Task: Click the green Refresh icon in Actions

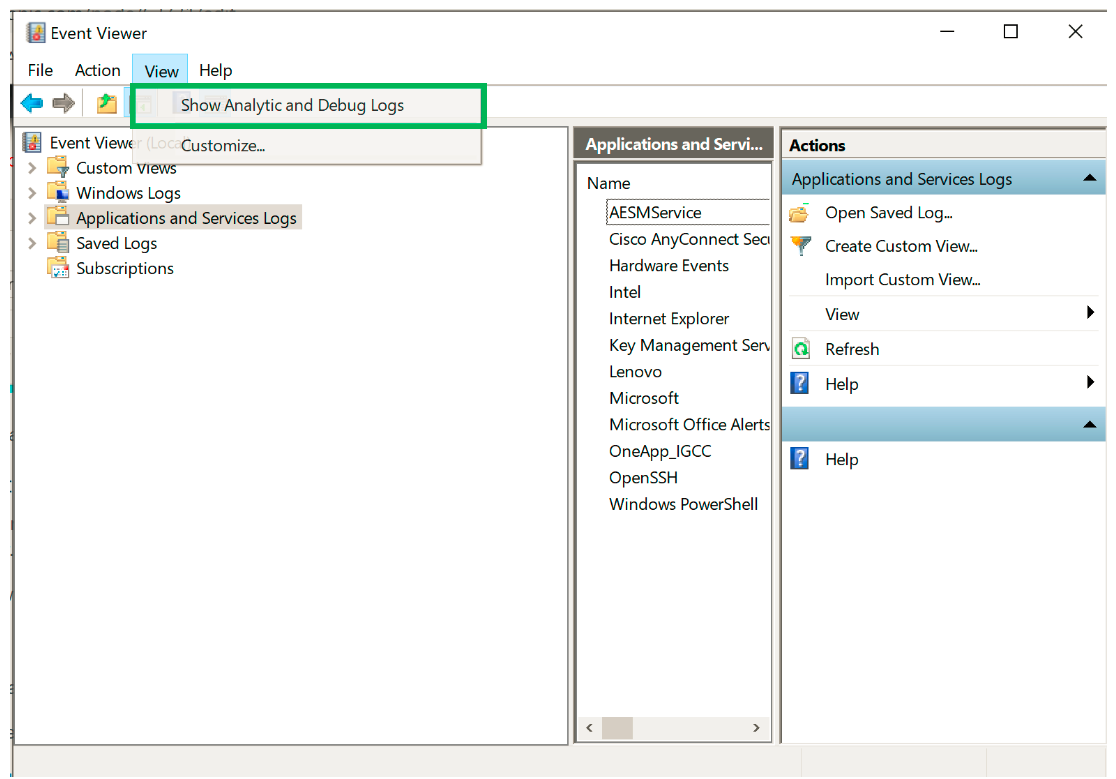Action: click(800, 349)
